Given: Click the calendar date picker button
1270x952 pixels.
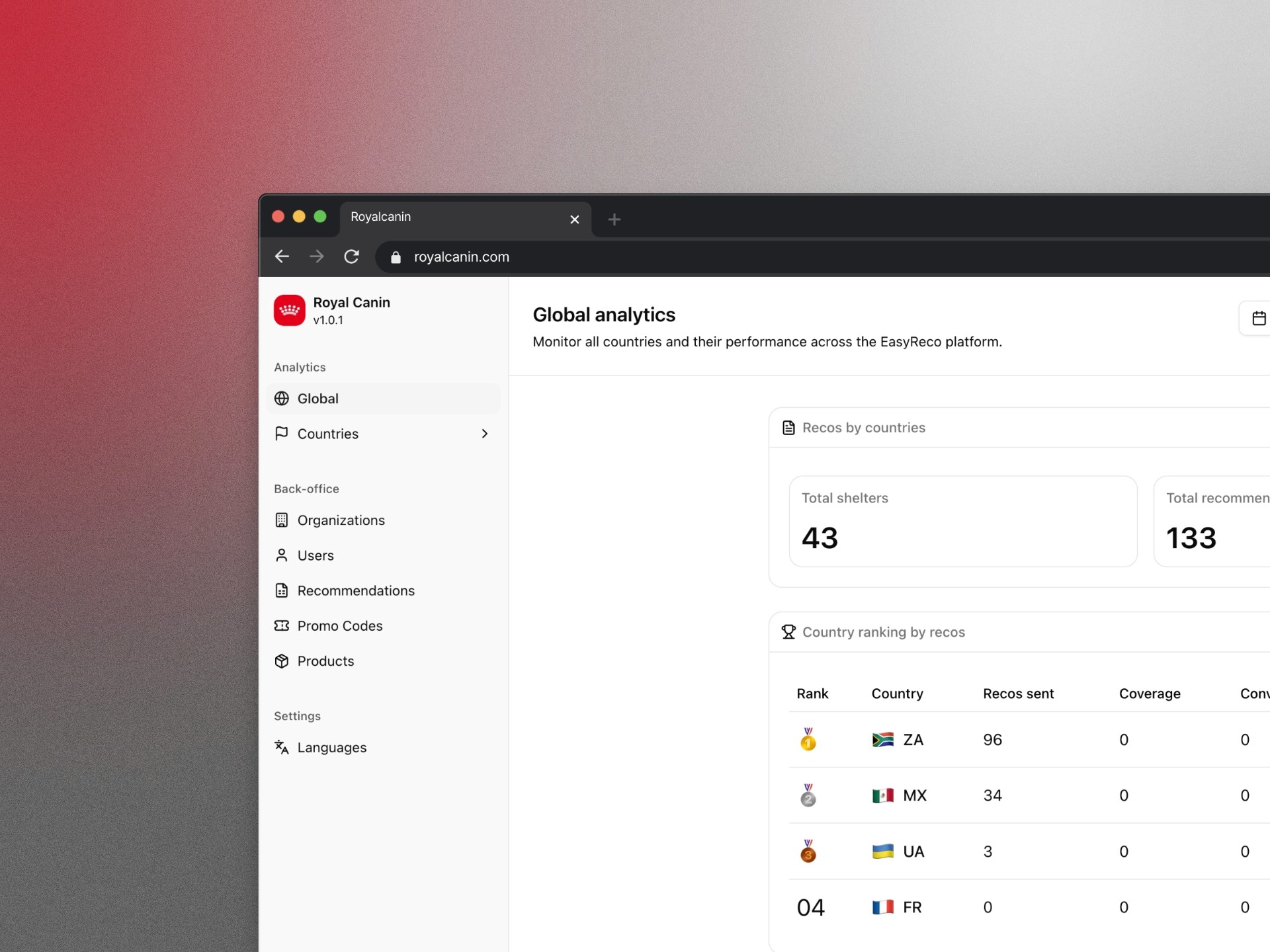Looking at the screenshot, I should (1258, 319).
